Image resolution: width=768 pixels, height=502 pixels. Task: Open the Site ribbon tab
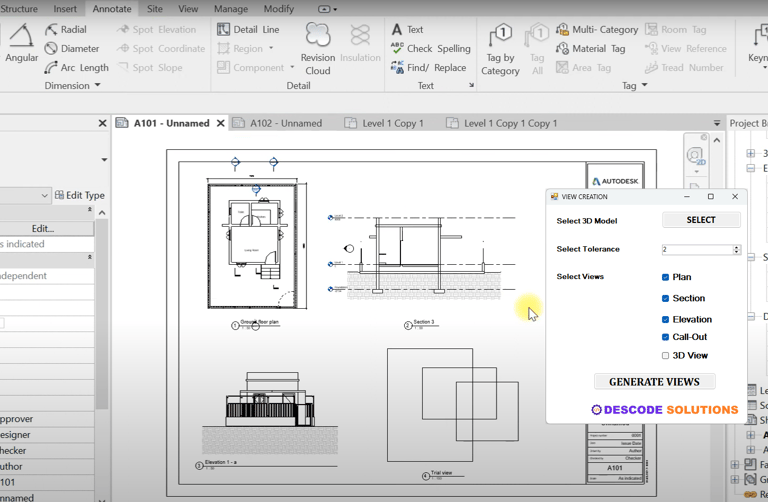click(x=154, y=9)
